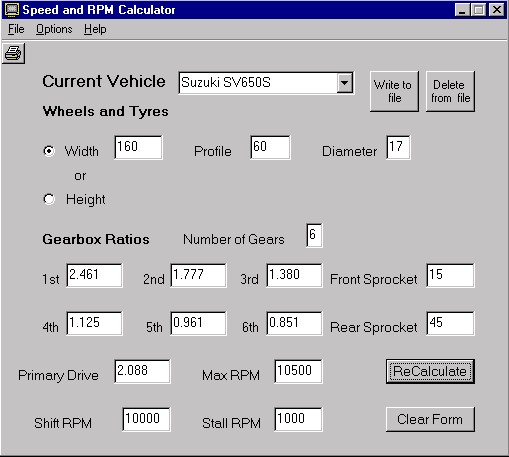Open the Help menu
Image resolution: width=509 pixels, height=457 pixels.
pyautogui.click(x=95, y=29)
